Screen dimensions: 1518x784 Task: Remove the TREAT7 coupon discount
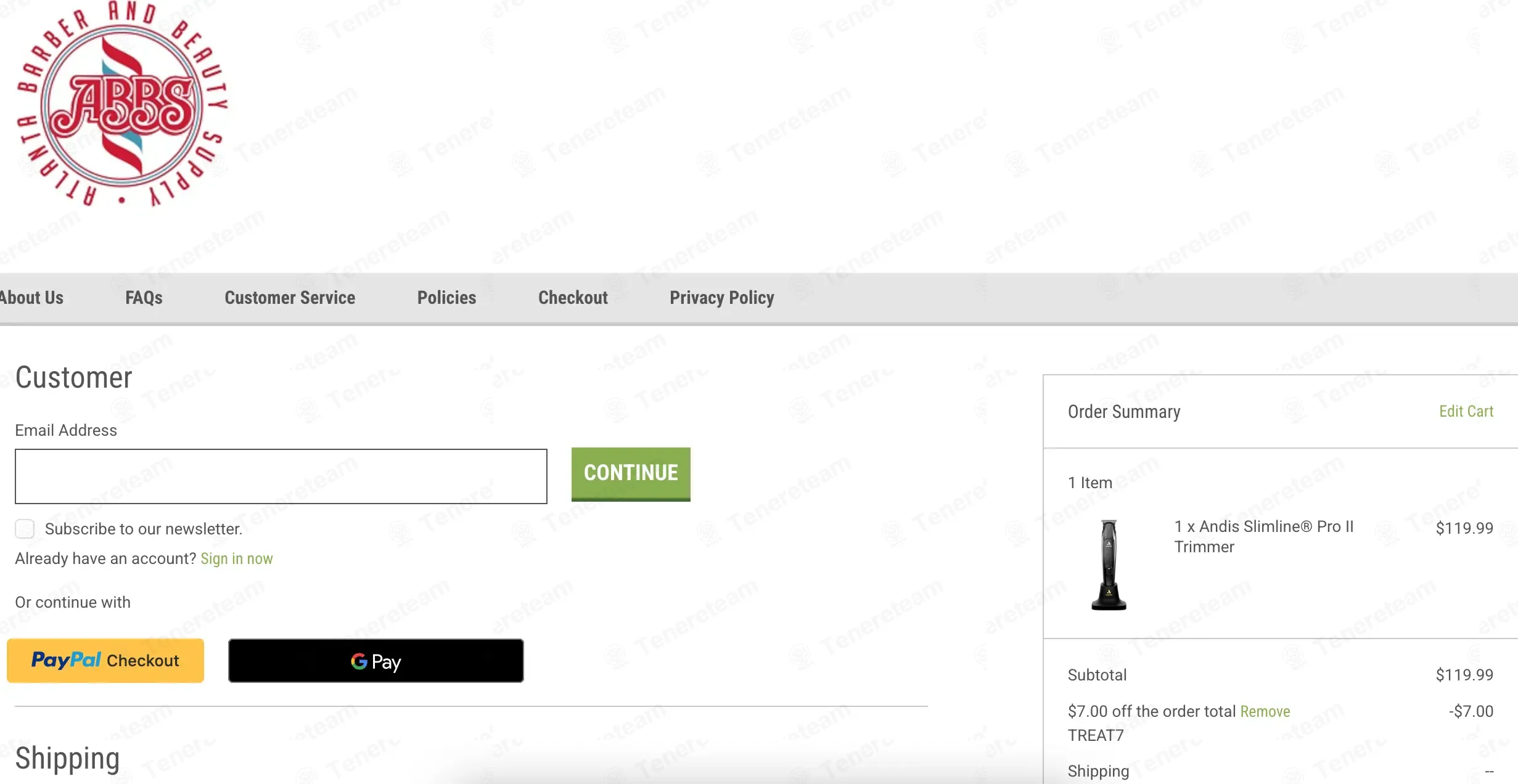click(x=1265, y=711)
